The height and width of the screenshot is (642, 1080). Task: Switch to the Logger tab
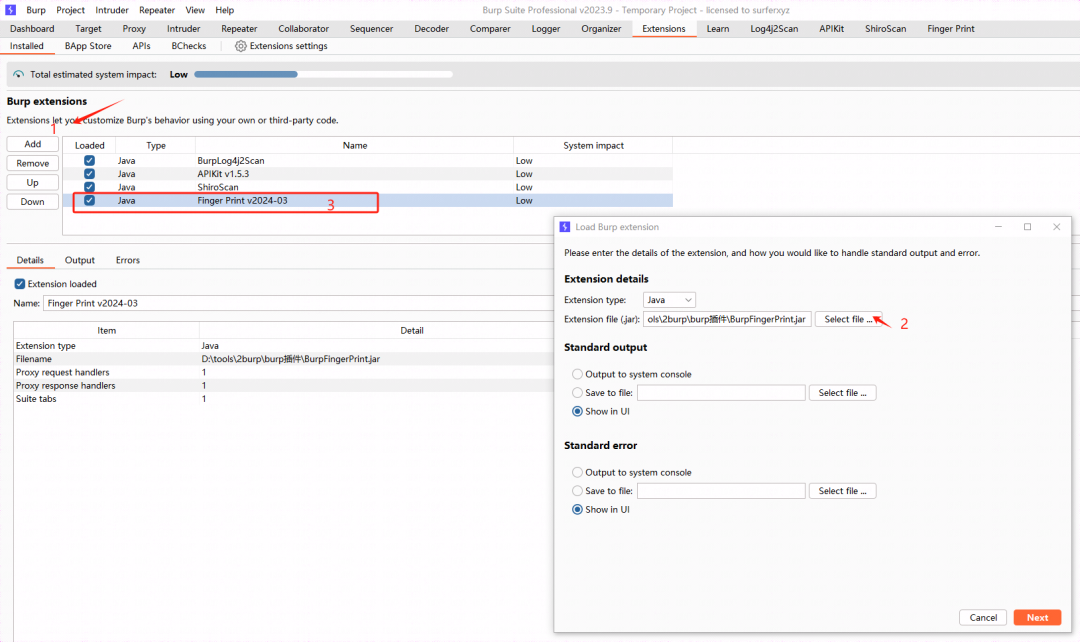[x=546, y=29]
